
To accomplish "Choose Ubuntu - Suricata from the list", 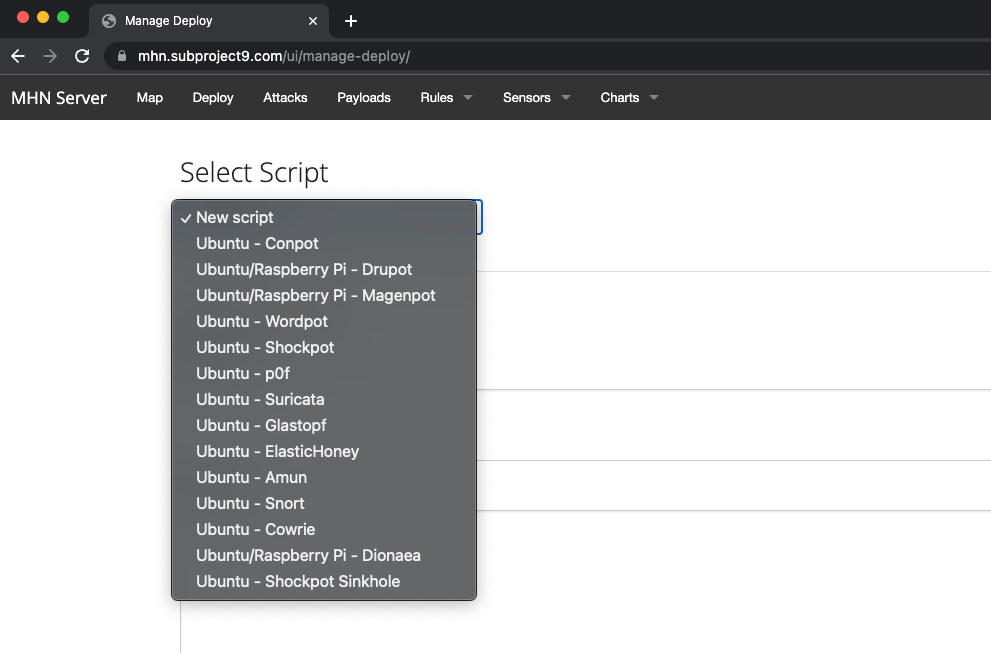I will [324, 399].
